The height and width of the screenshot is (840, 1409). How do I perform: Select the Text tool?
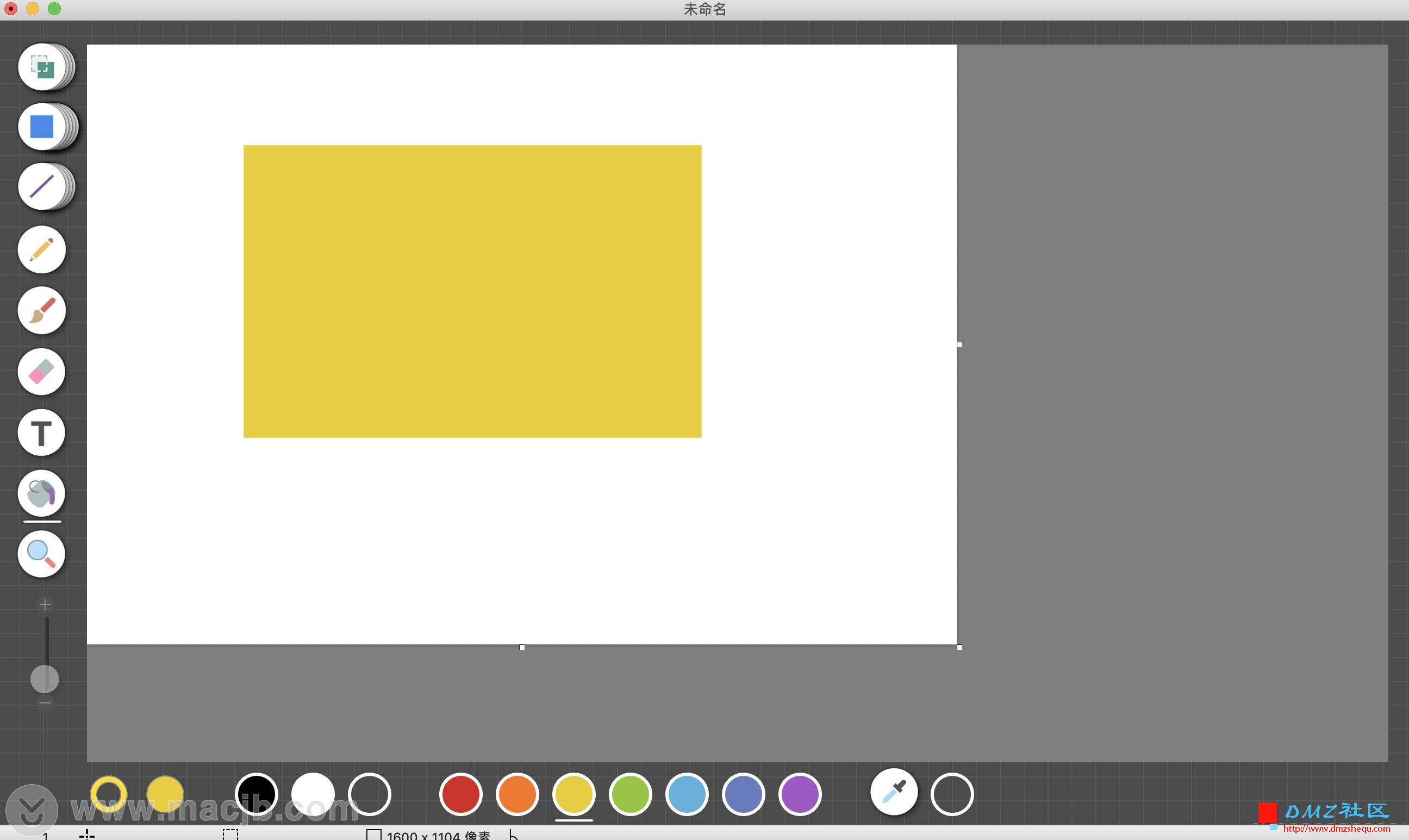pos(42,433)
